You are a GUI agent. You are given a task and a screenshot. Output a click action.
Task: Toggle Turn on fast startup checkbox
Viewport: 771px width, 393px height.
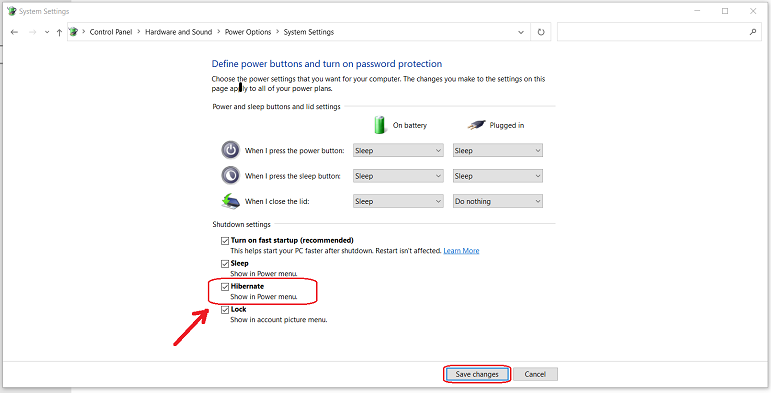225,241
